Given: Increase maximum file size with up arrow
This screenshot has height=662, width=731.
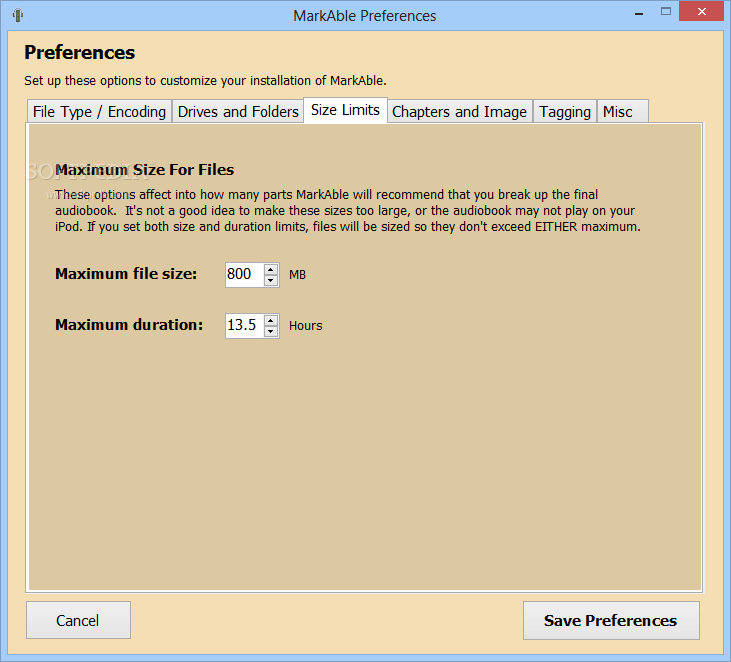Looking at the screenshot, I should pyautogui.click(x=271, y=269).
